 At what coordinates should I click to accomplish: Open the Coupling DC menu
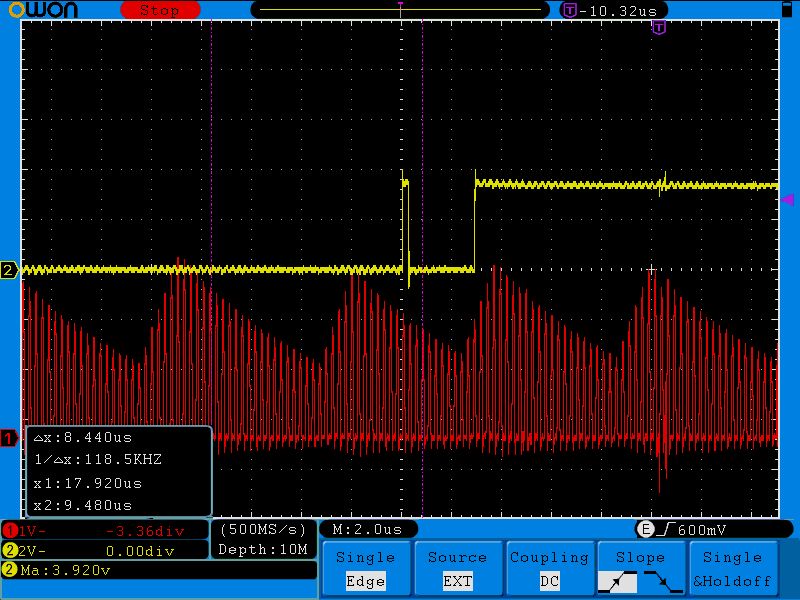tap(549, 569)
